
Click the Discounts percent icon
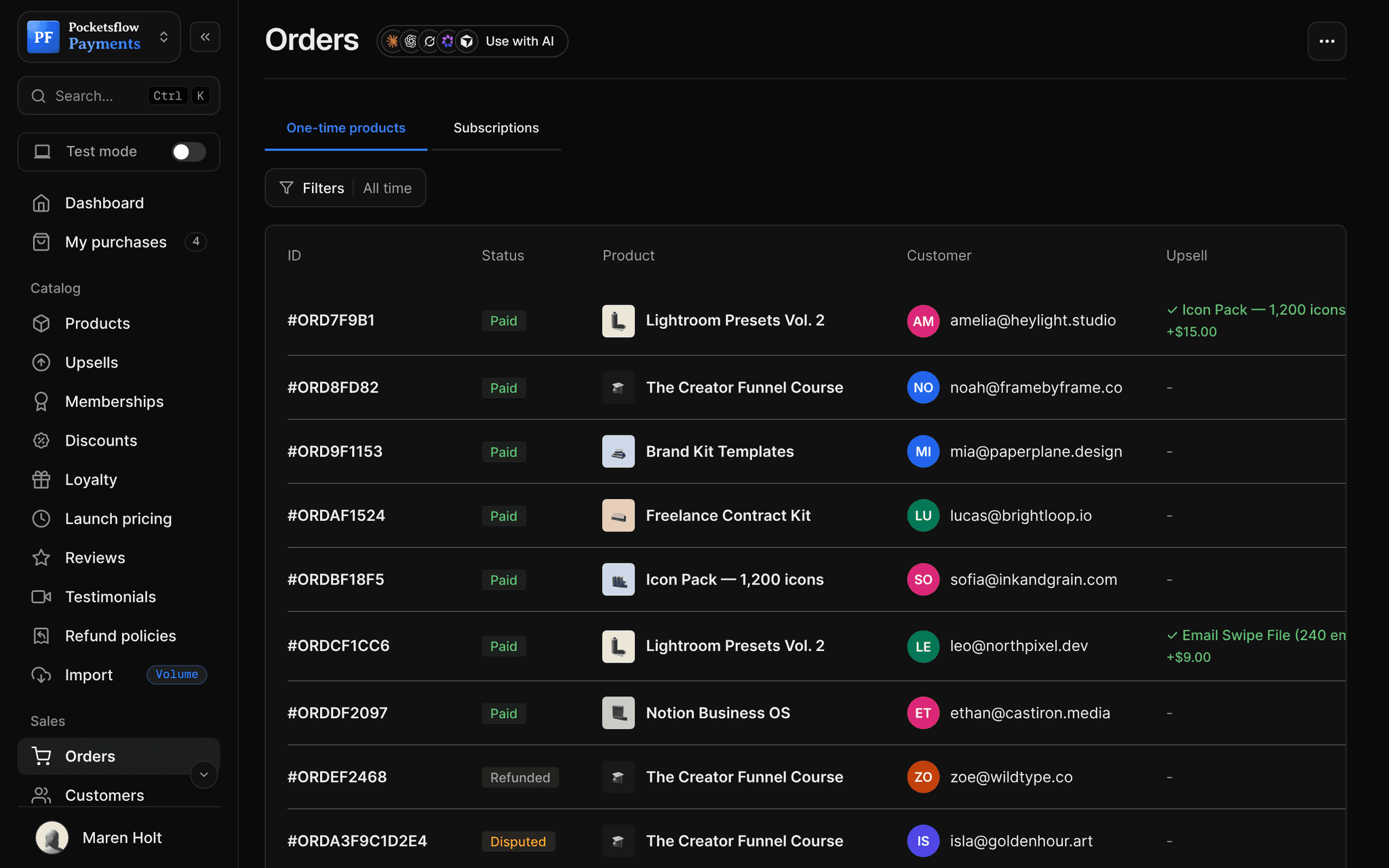pos(41,441)
